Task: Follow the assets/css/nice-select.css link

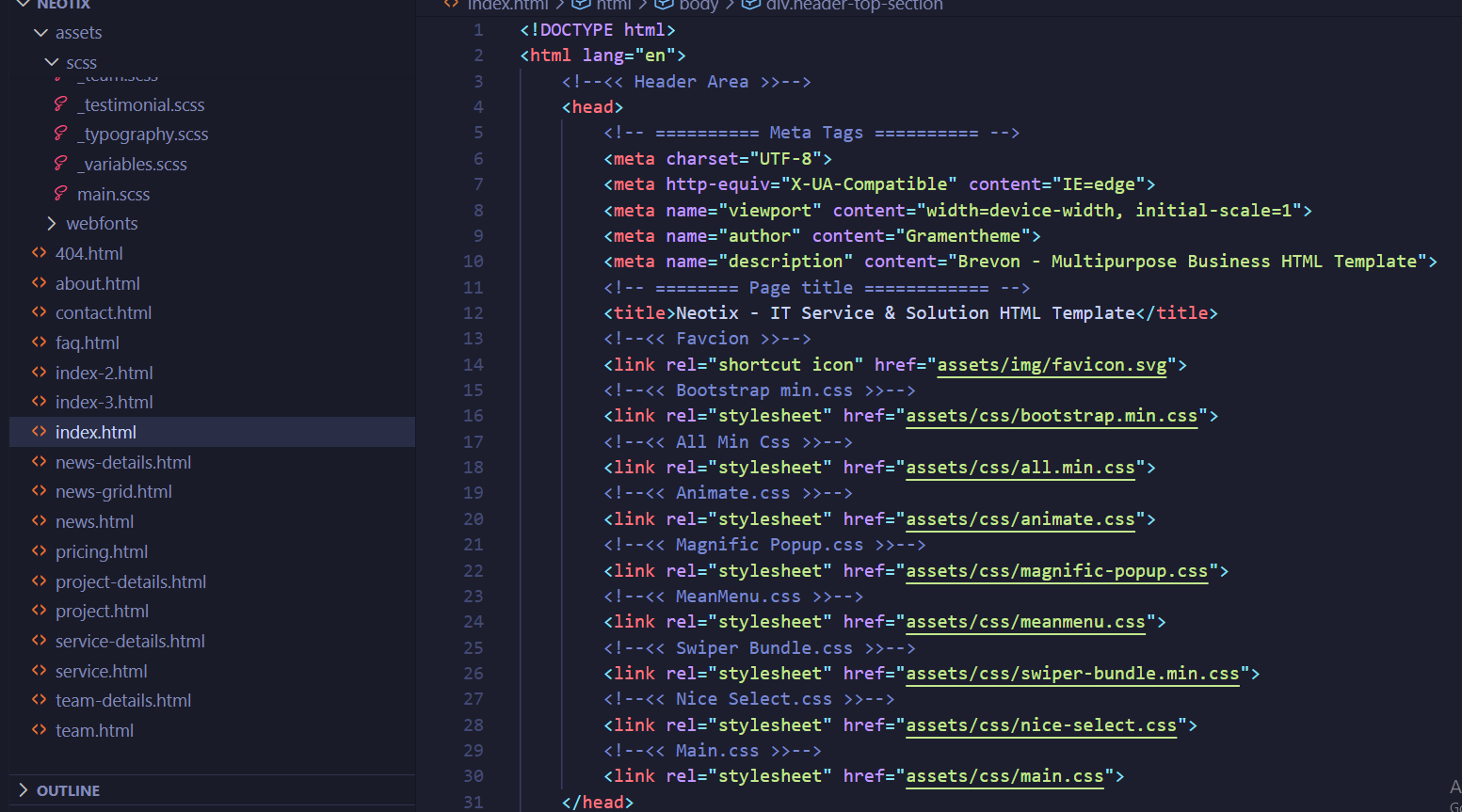Action: (x=1041, y=725)
